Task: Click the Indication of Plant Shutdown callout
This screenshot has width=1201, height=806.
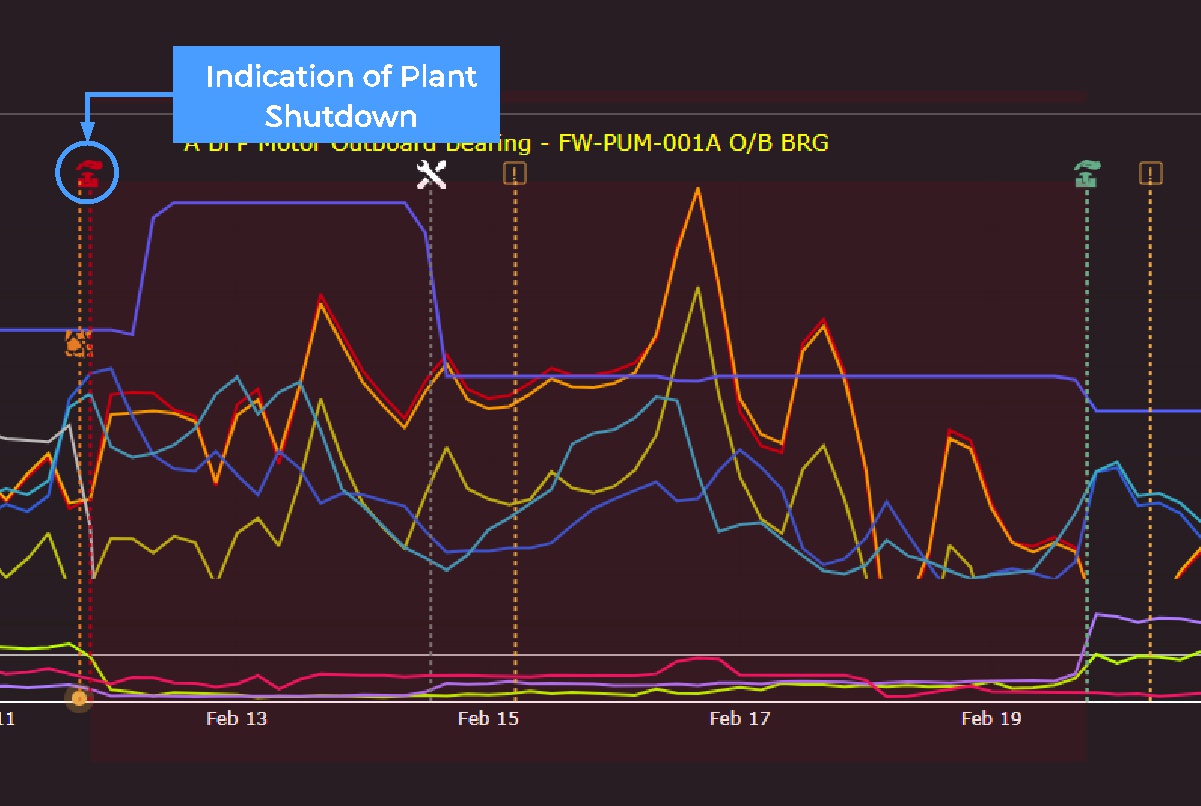Action: (x=336, y=95)
